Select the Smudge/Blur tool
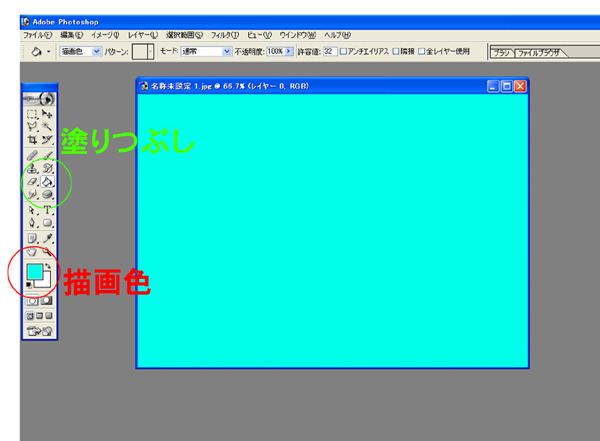The image size is (600, 441). point(32,194)
